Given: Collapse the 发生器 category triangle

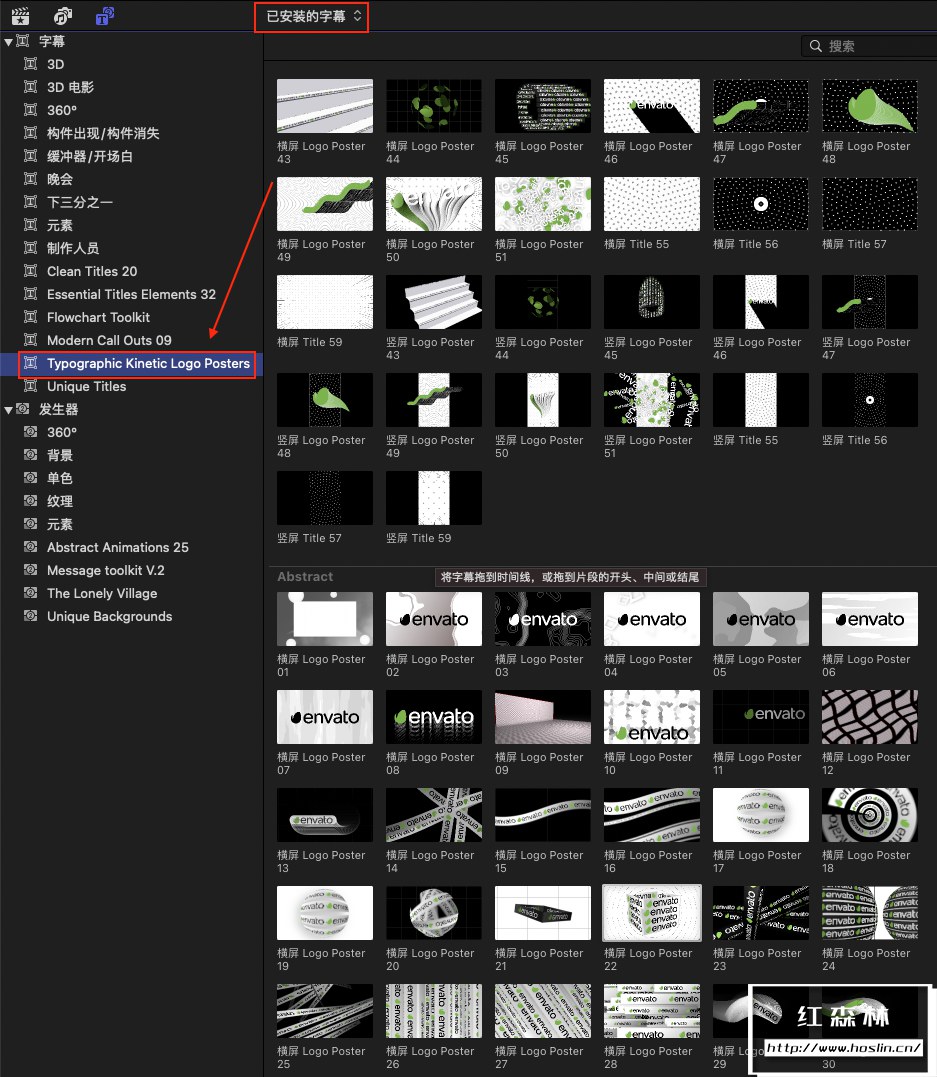Looking at the screenshot, I should (x=8, y=410).
